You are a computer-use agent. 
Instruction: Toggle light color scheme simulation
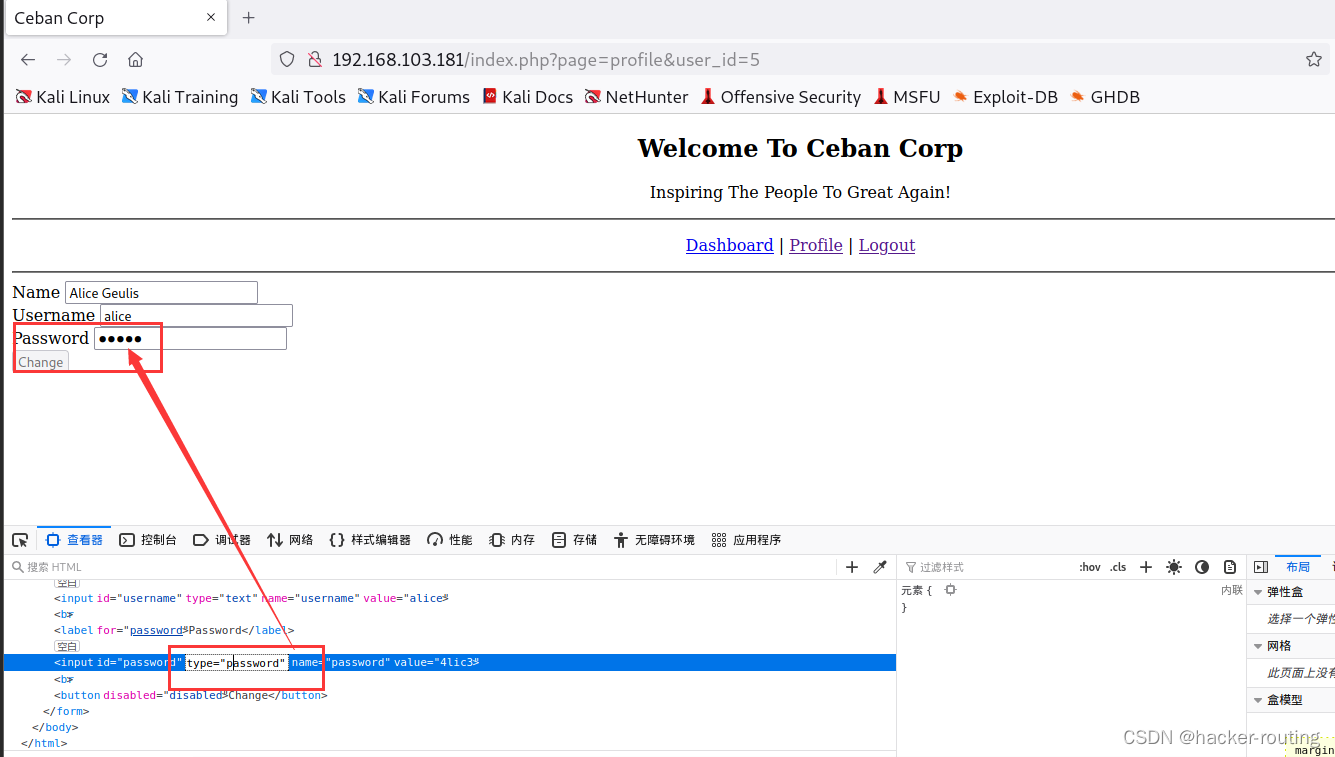(1174, 567)
